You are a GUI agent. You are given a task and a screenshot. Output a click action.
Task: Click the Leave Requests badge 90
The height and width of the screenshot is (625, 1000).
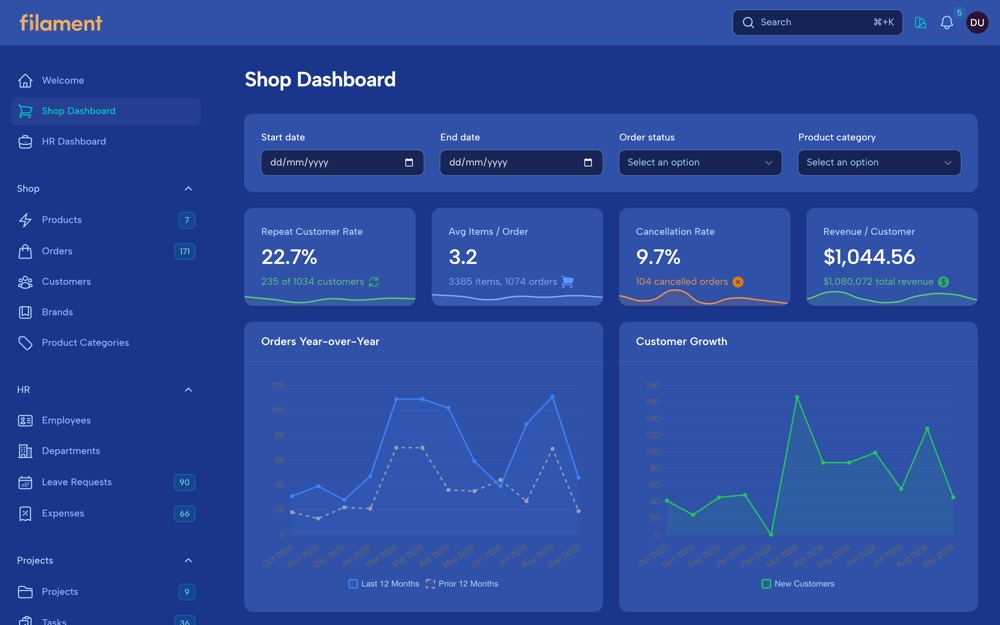[184, 482]
